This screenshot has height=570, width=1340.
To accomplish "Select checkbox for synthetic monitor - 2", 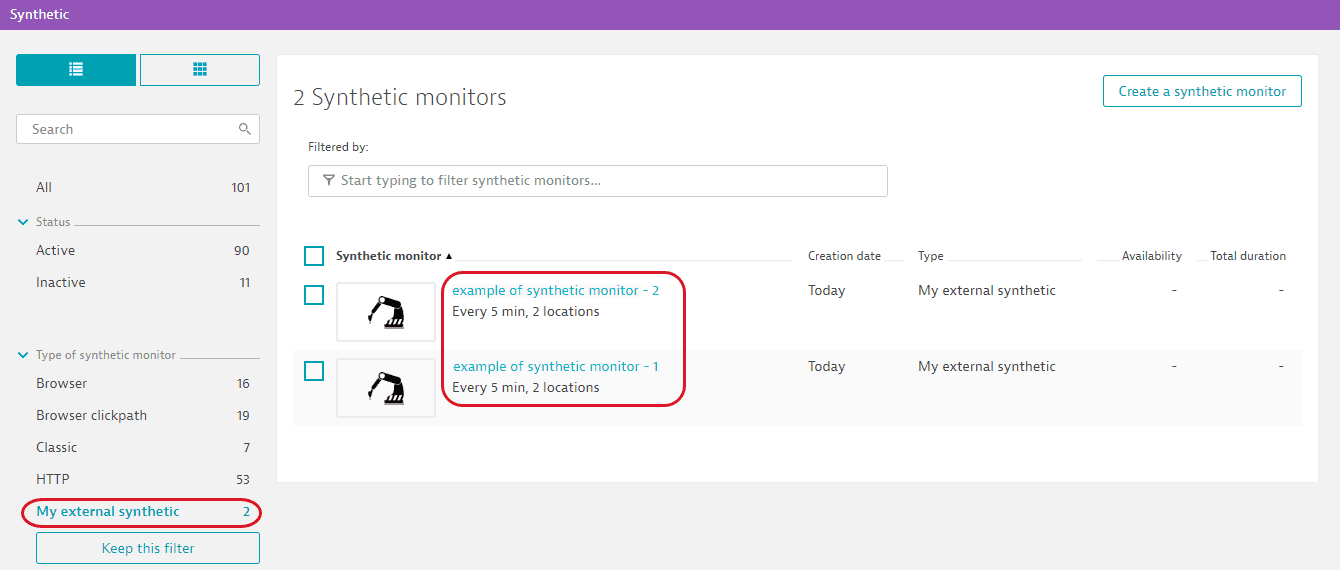I will pyautogui.click(x=314, y=295).
